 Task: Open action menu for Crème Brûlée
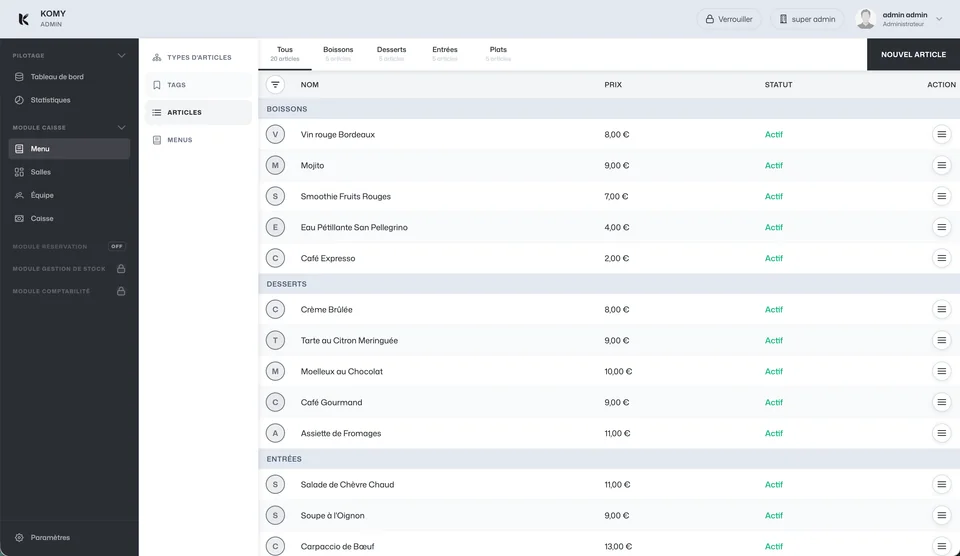coord(942,309)
